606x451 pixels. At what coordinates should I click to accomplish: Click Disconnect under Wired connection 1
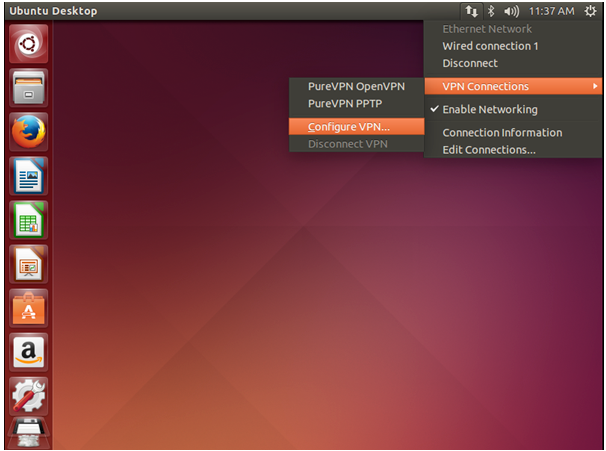[x=514, y=63]
